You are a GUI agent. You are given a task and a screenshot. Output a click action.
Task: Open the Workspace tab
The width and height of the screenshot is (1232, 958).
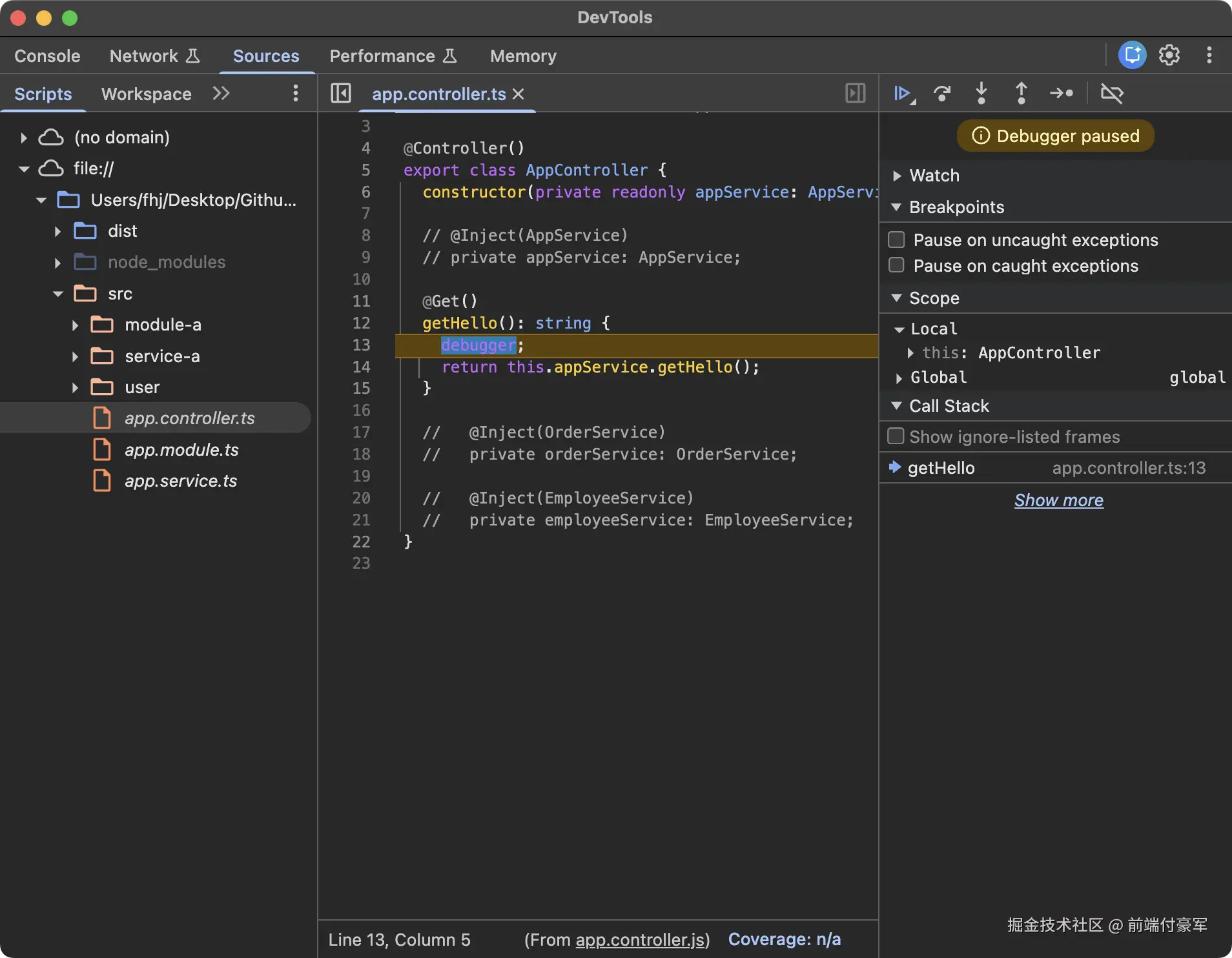pos(146,94)
